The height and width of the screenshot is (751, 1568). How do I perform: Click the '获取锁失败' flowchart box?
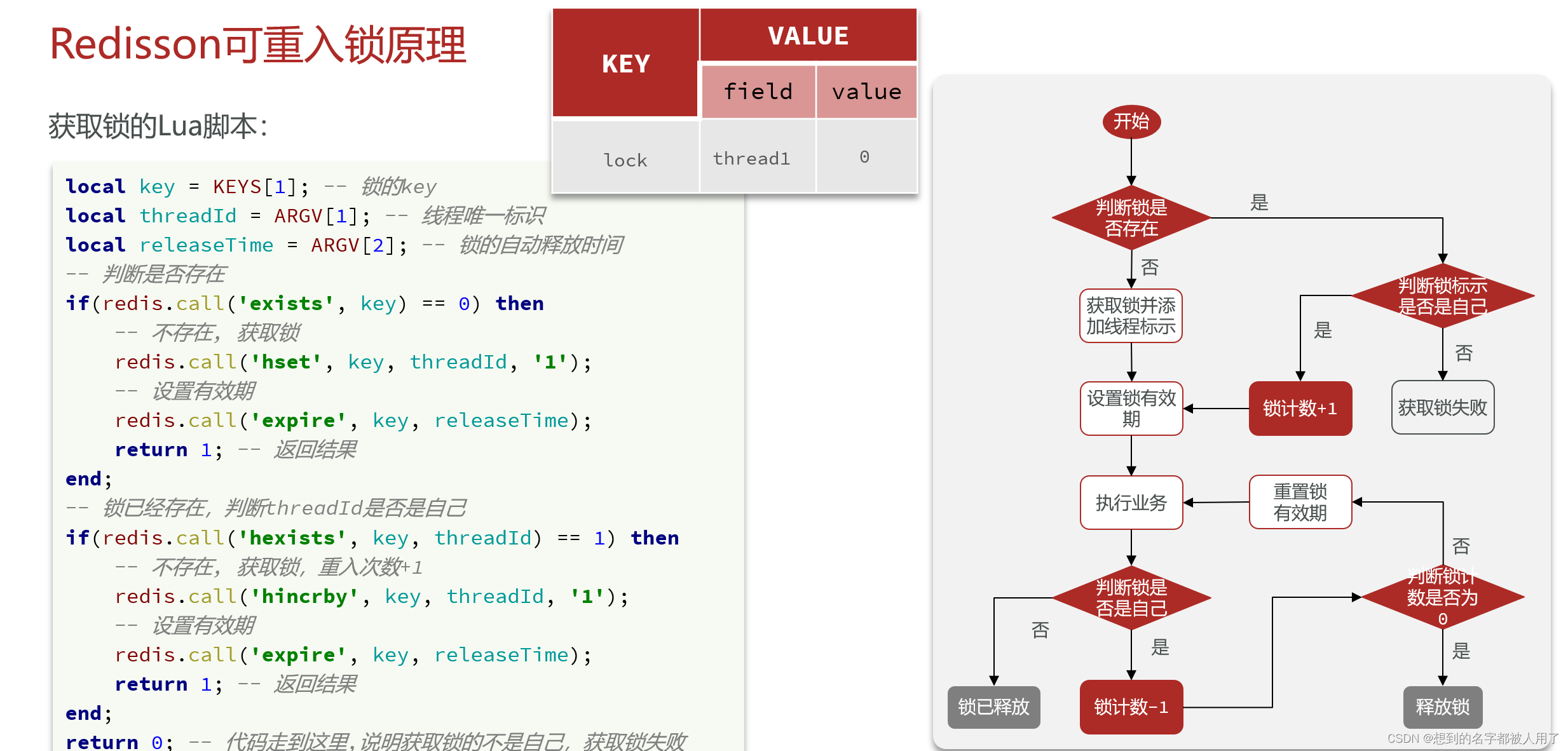(x=1443, y=408)
